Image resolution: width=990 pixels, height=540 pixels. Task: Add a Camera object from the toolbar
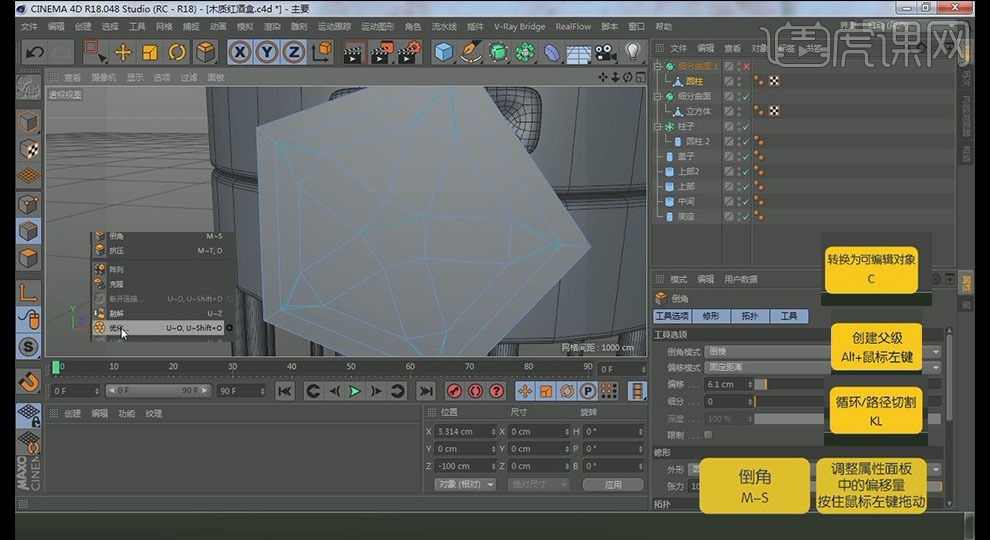[x=605, y=52]
